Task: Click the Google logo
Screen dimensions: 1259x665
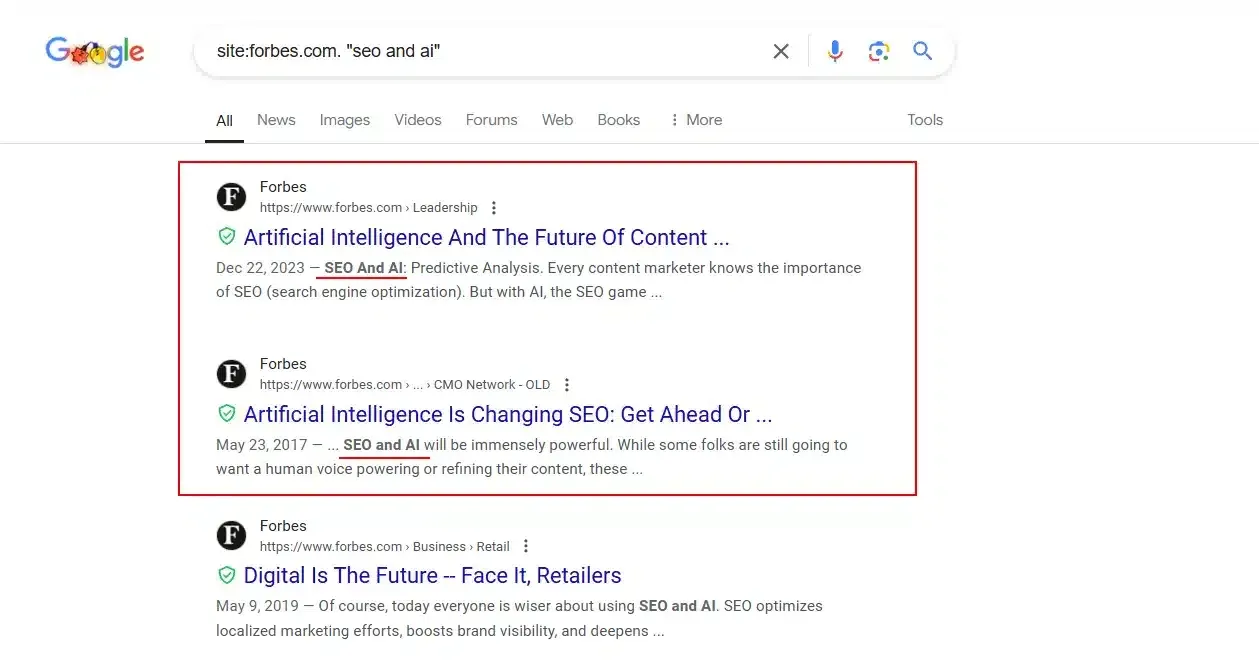Action: click(94, 52)
